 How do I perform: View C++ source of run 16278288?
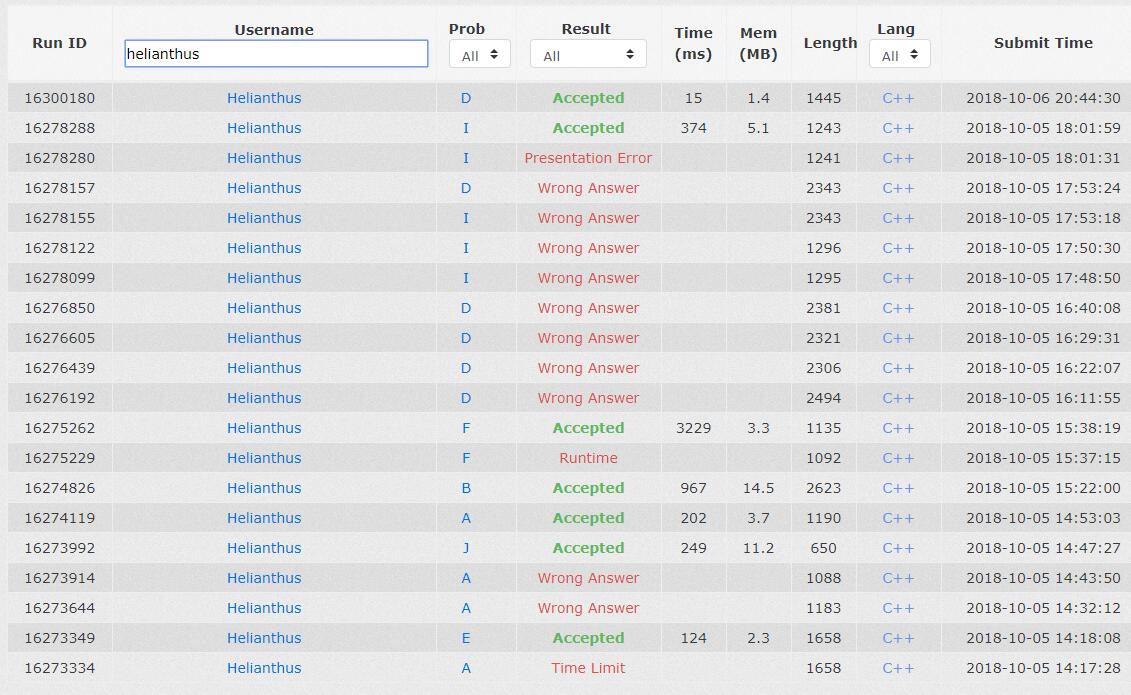click(898, 128)
